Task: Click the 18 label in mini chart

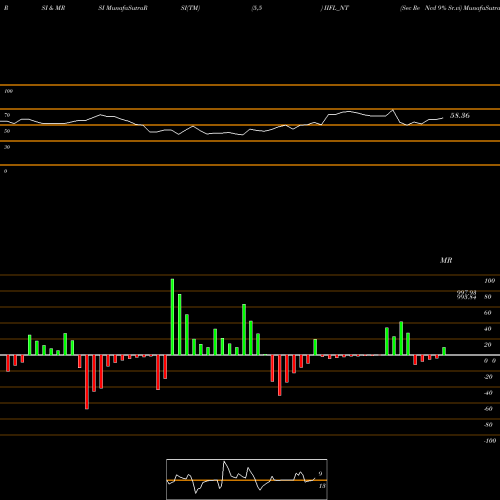Action: click(x=322, y=486)
